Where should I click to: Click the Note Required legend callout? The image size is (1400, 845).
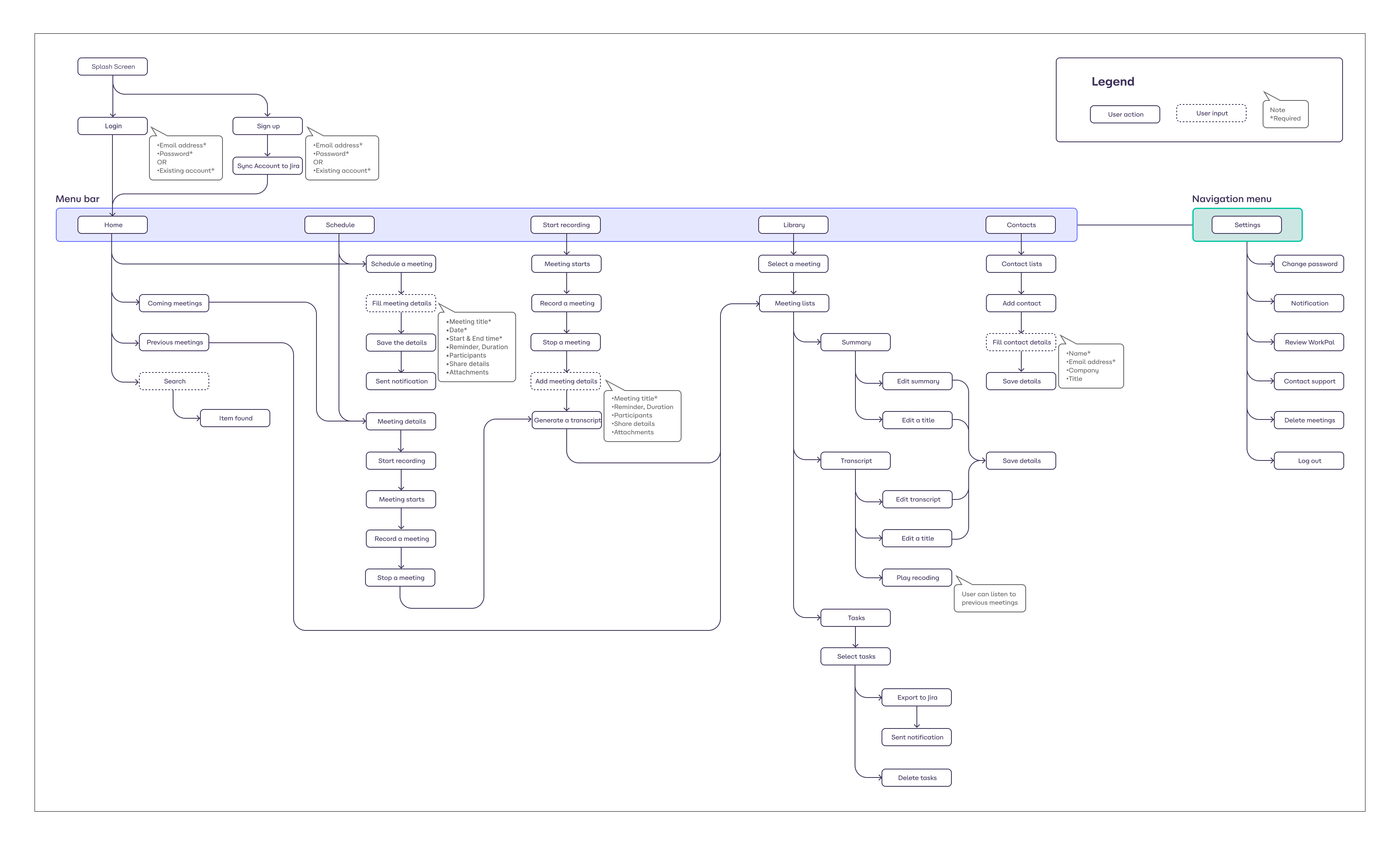pyautogui.click(x=1285, y=114)
